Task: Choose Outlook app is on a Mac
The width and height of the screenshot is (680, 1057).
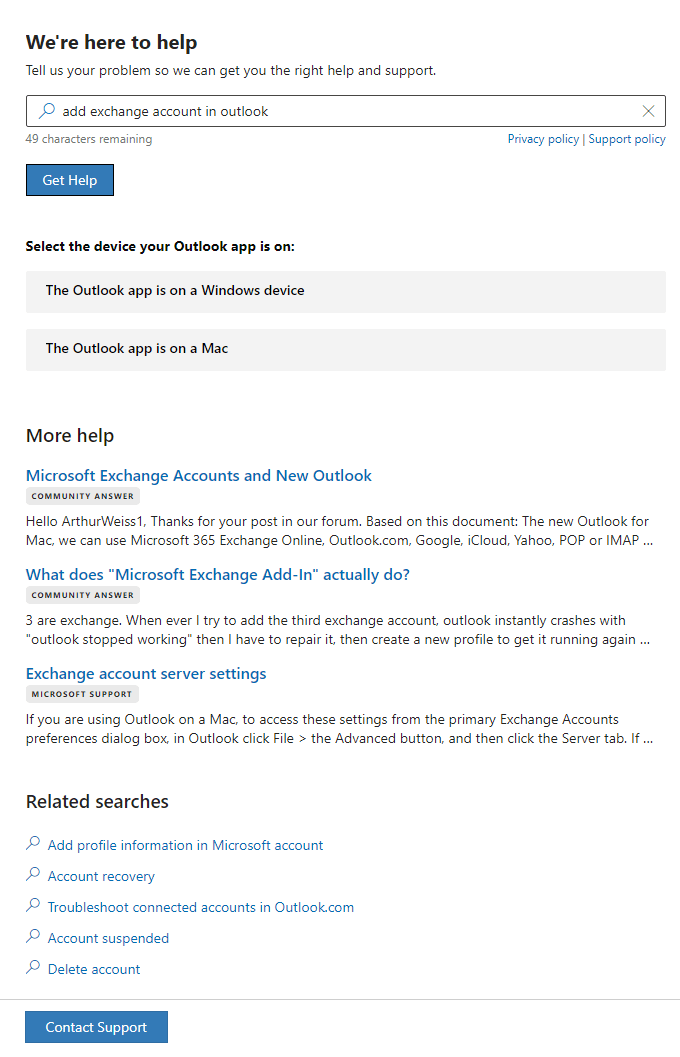Action: click(345, 349)
